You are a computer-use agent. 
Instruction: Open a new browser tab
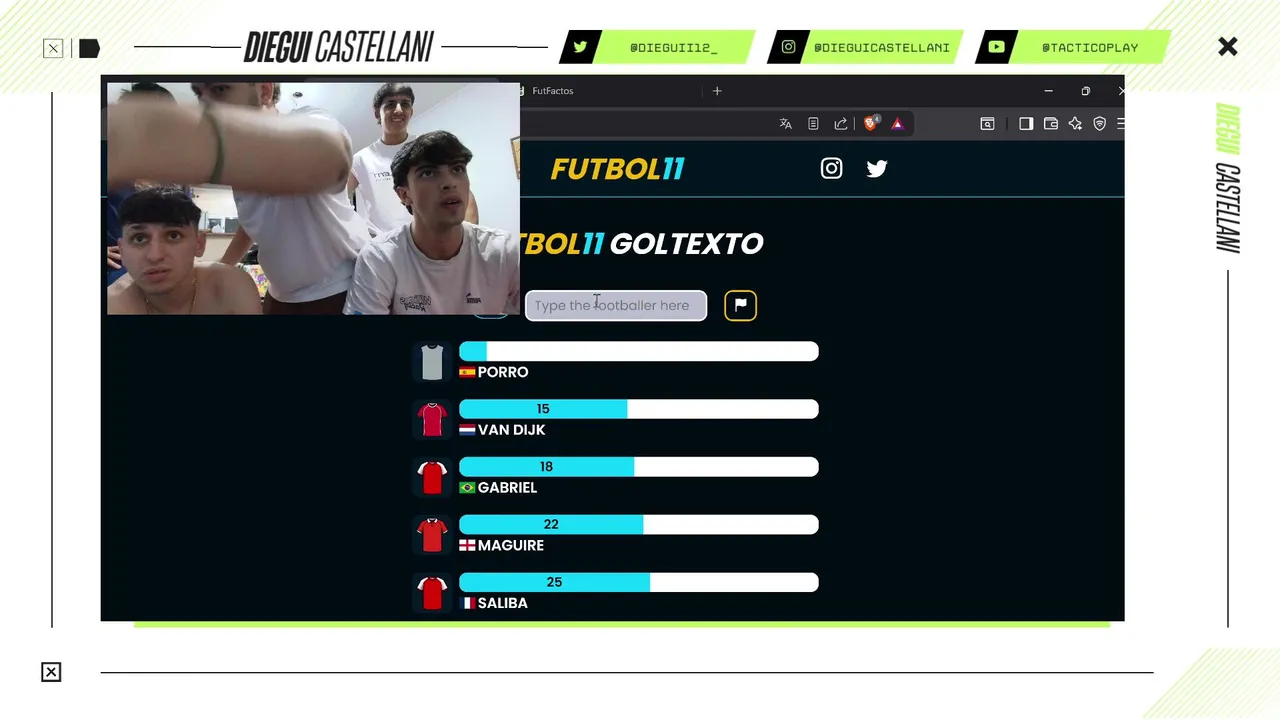tap(717, 91)
